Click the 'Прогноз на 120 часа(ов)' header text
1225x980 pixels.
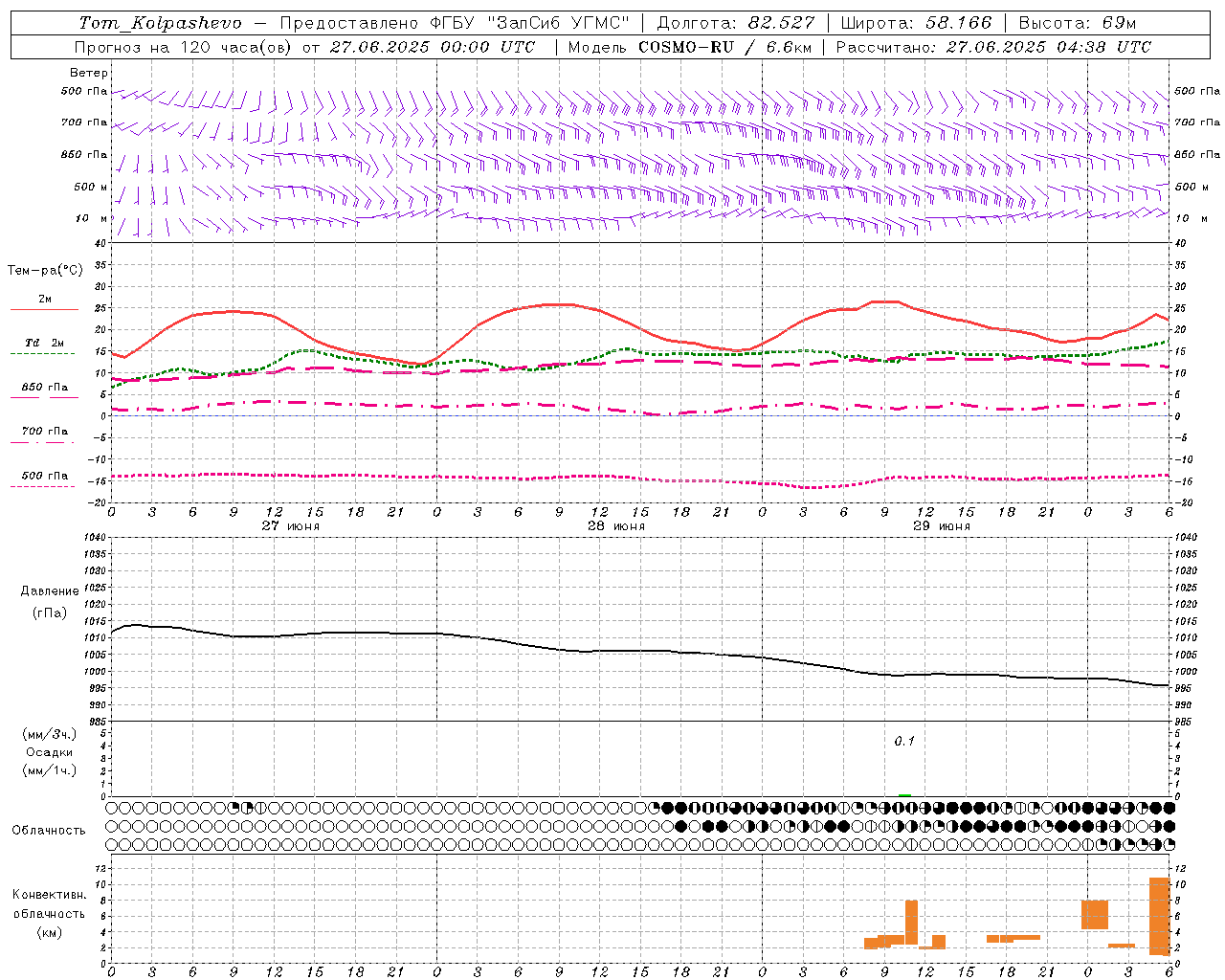tap(185, 47)
